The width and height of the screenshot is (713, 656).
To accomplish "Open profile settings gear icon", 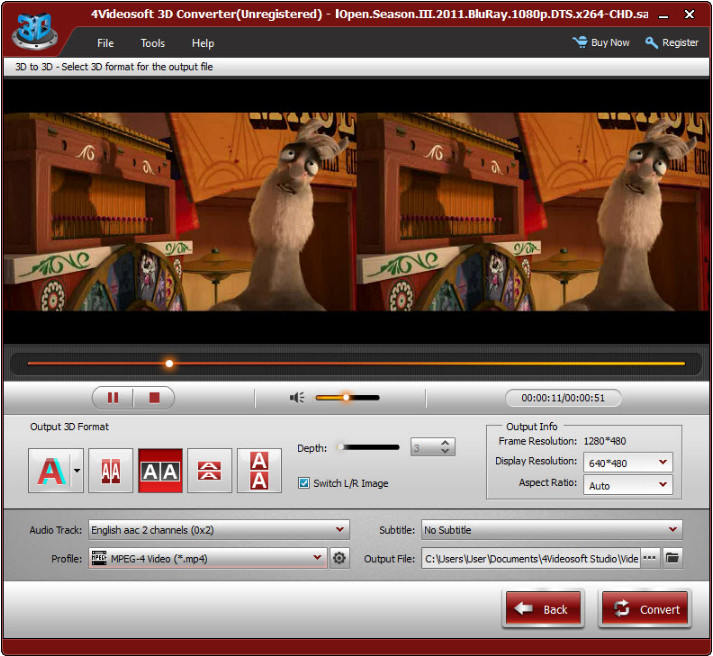I will [x=339, y=558].
